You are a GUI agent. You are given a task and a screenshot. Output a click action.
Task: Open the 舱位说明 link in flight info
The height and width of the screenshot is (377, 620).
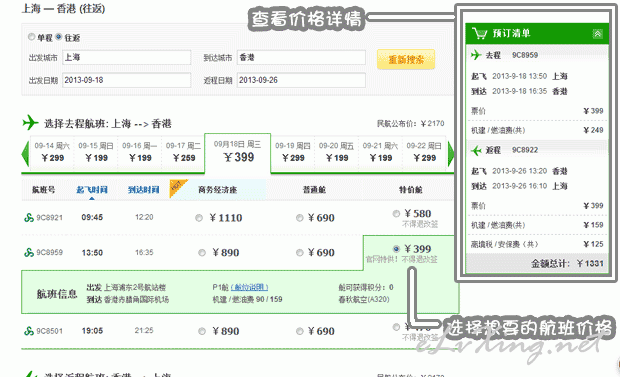250,287
